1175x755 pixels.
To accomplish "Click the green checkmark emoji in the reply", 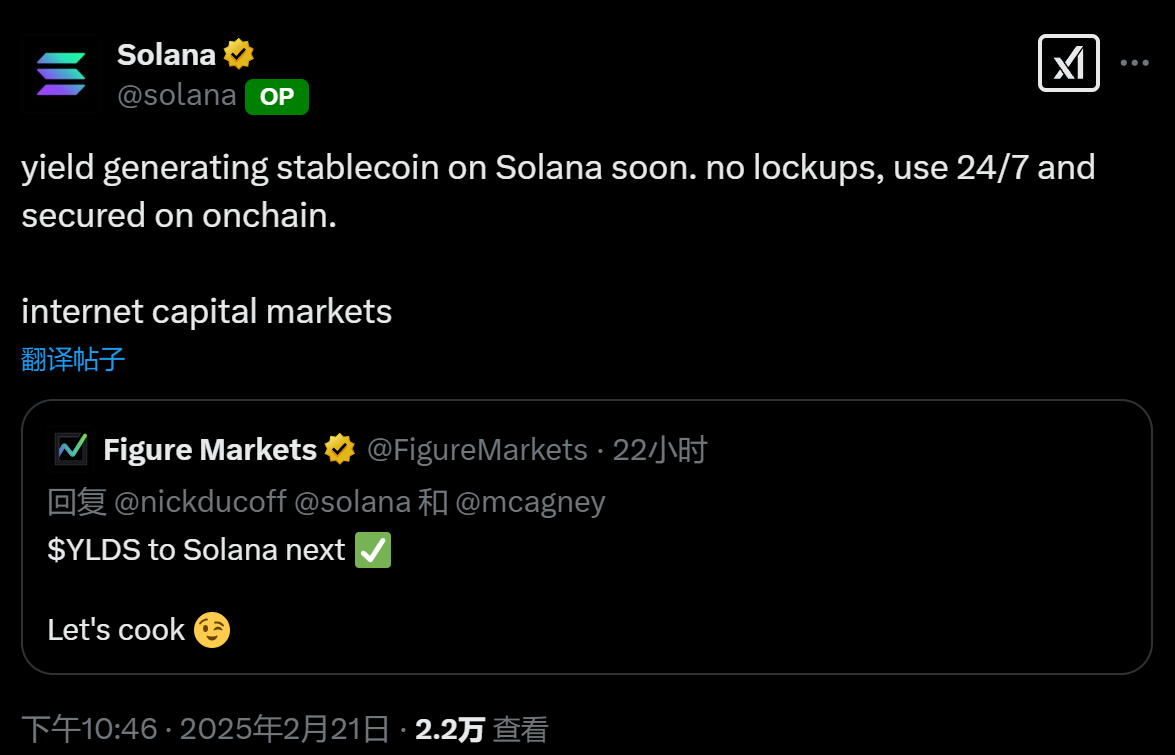I will point(372,550).
